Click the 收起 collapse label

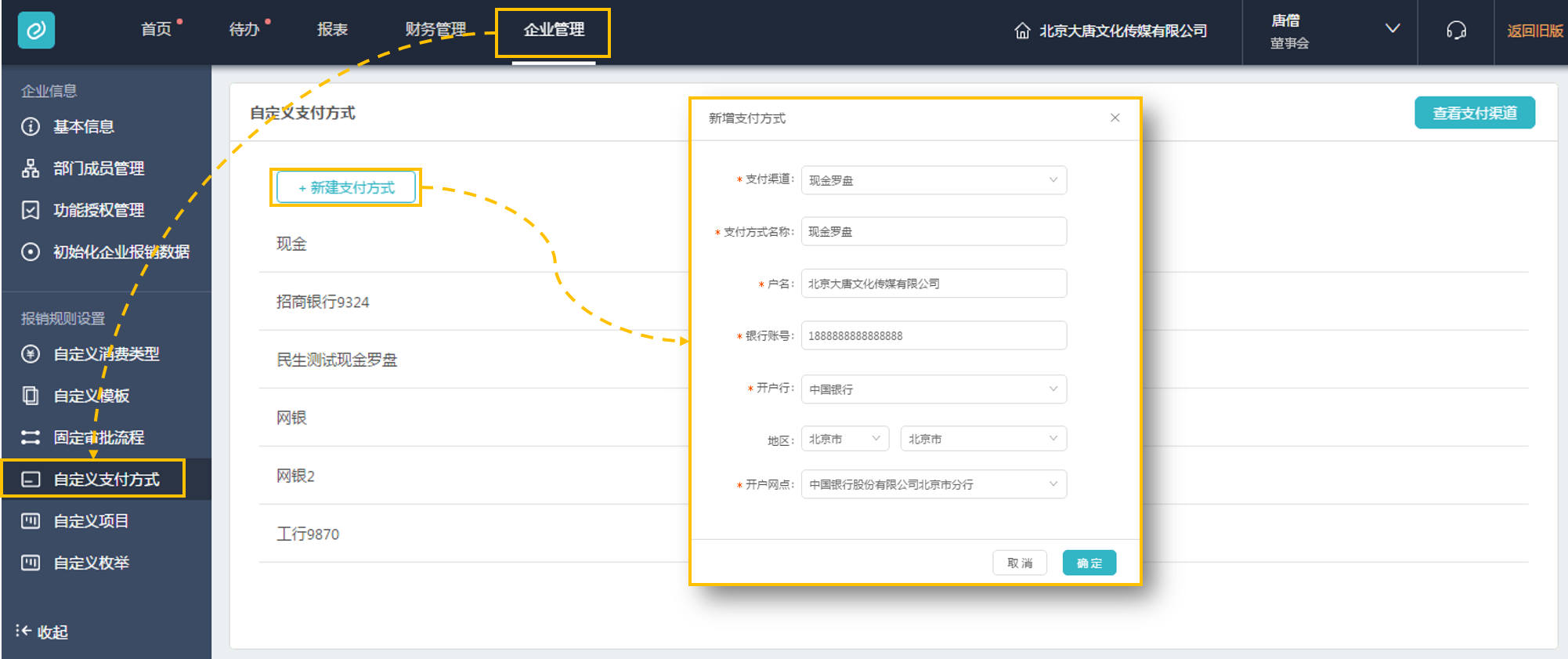52,632
